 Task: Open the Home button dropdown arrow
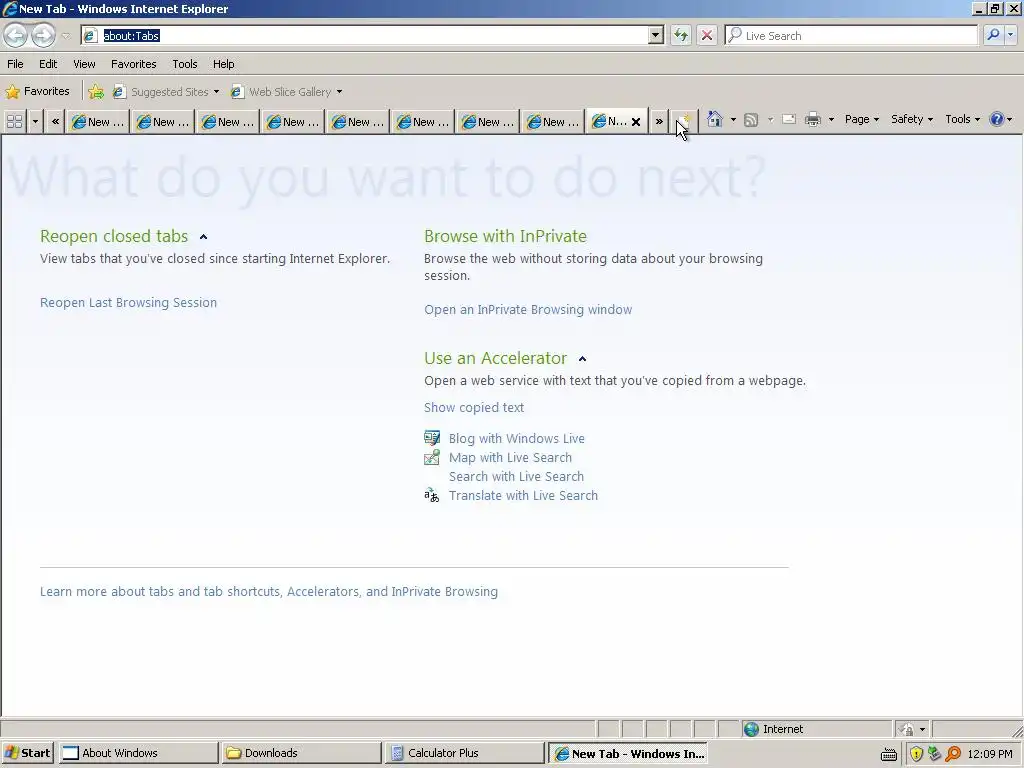point(733,120)
